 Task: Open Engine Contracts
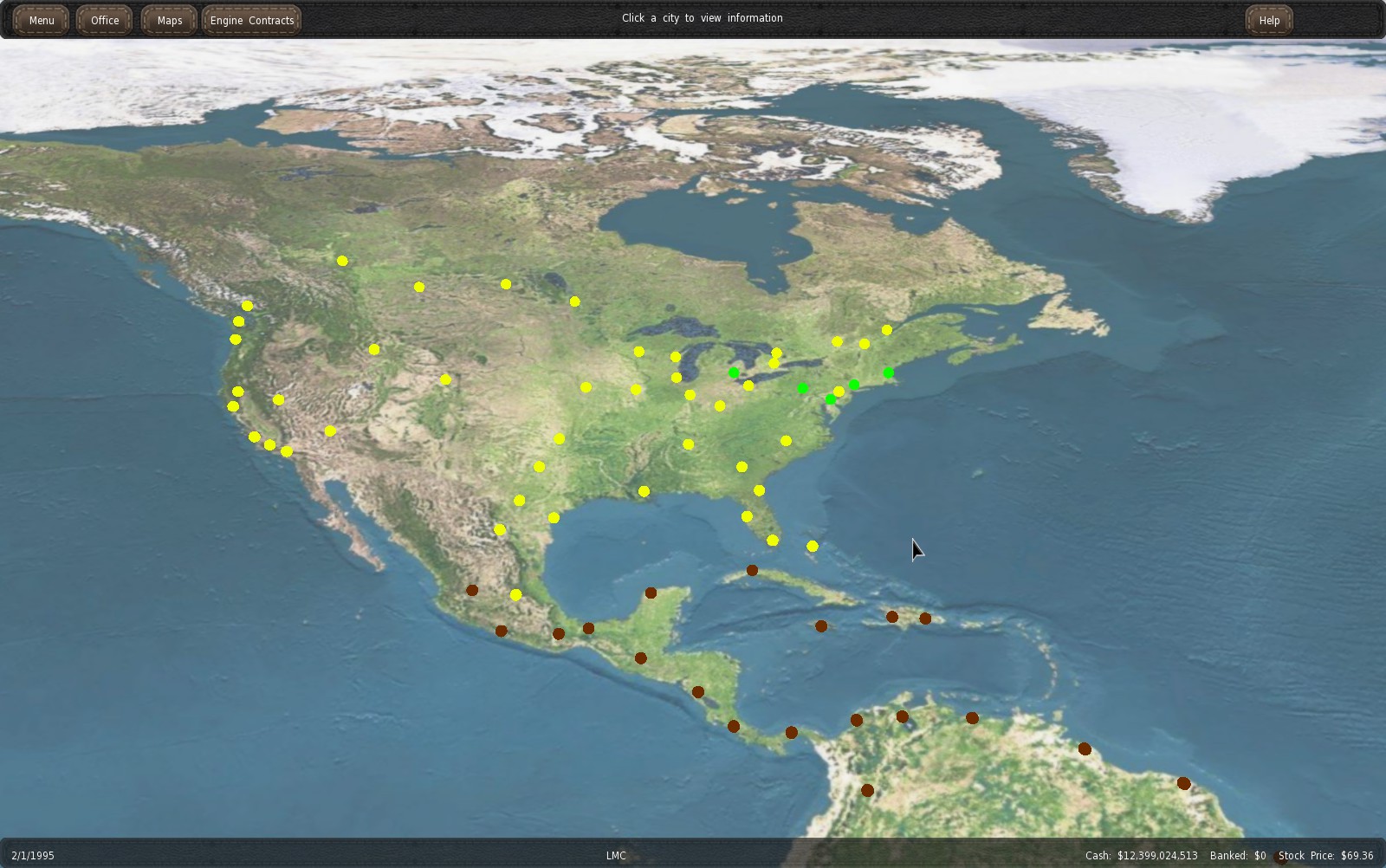252,20
